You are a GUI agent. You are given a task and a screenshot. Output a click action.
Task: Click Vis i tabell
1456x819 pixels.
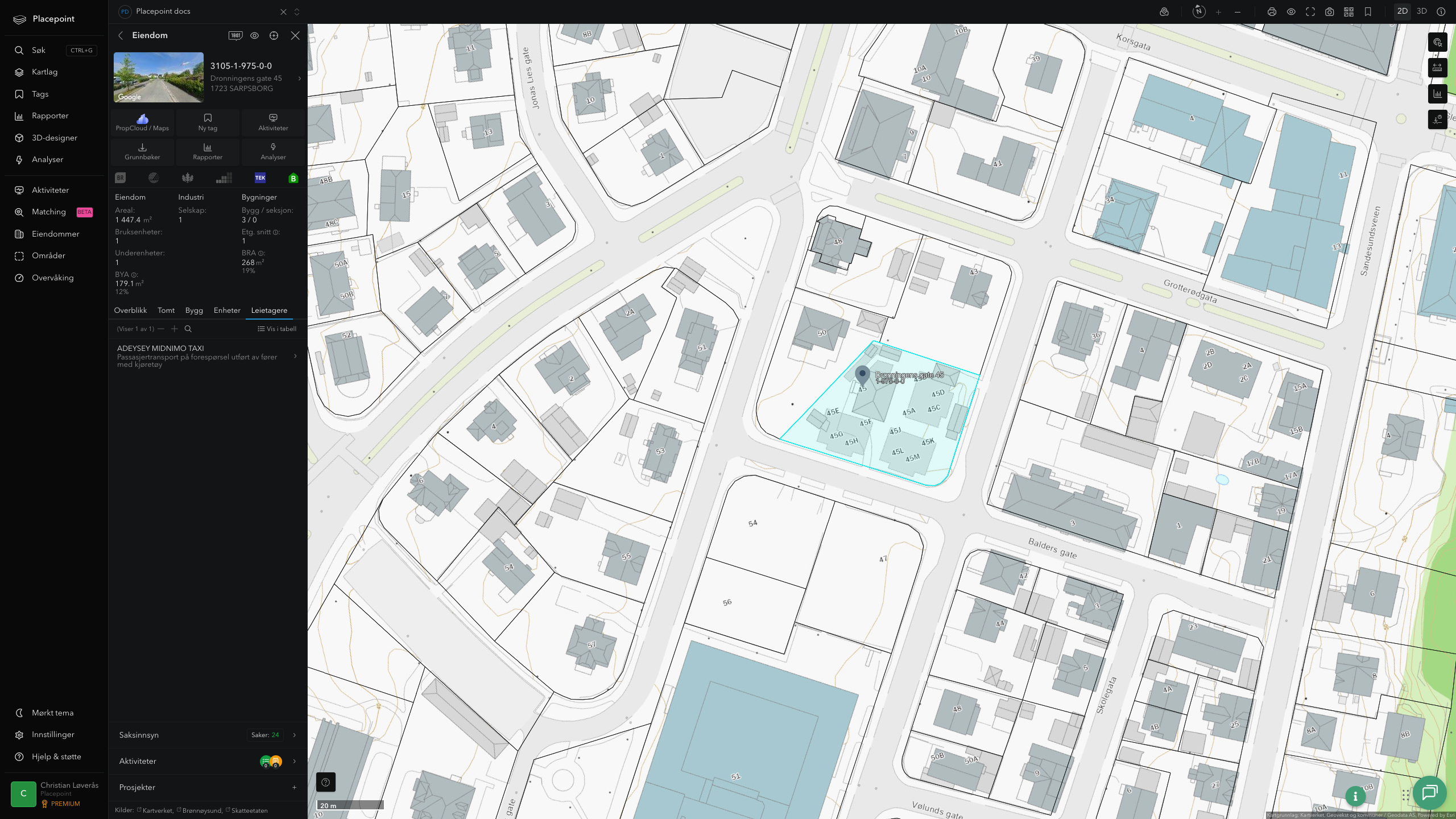[x=277, y=329]
